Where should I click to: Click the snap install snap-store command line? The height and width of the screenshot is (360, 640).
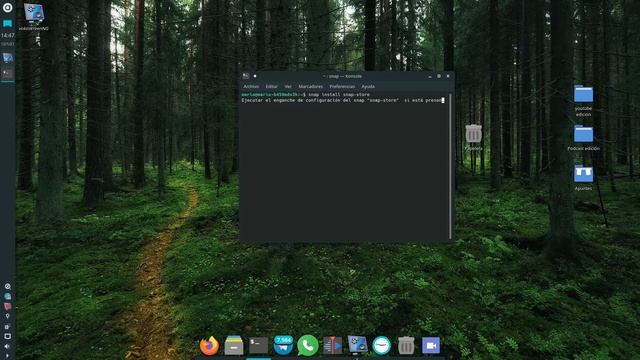(x=305, y=95)
